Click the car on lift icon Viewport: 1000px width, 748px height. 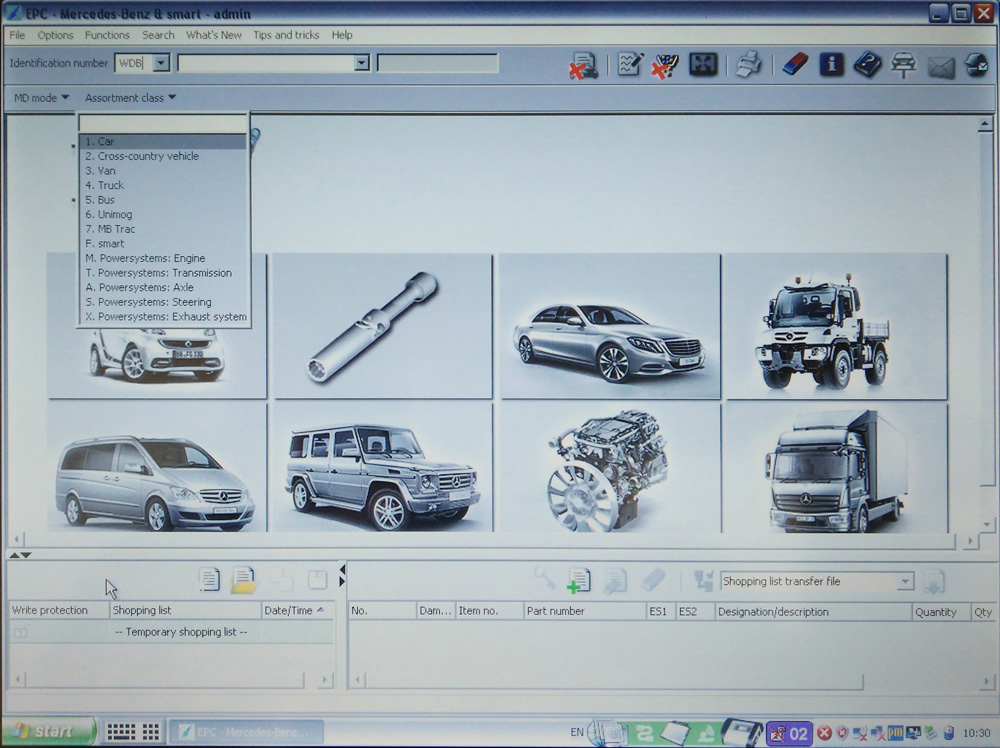903,65
